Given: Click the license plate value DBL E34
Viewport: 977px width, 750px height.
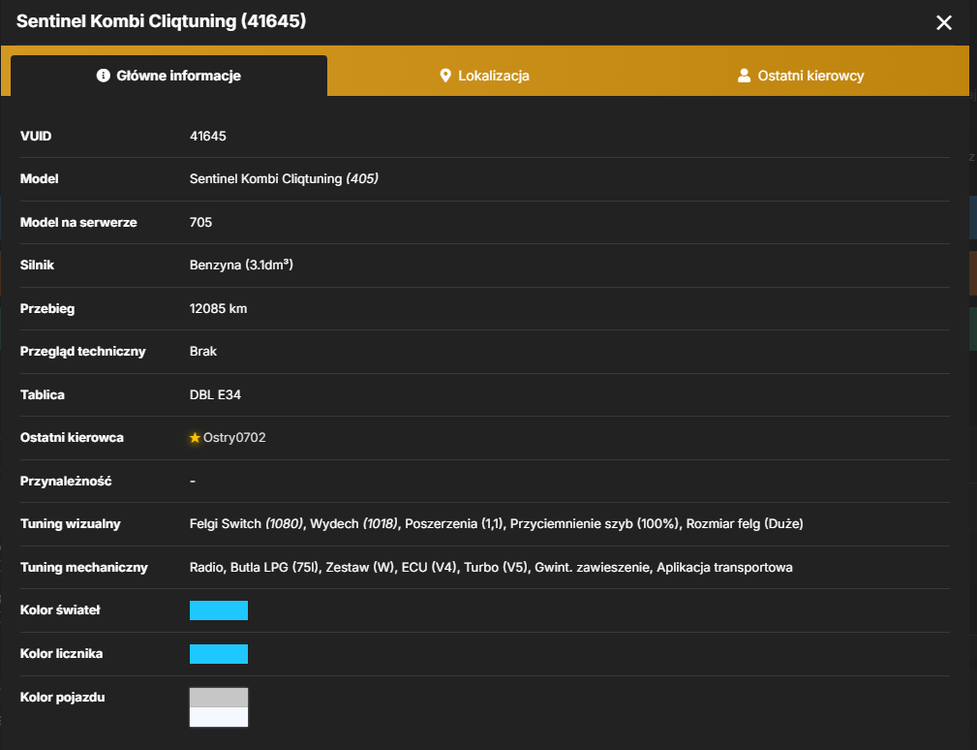Looking at the screenshot, I should click(215, 395).
